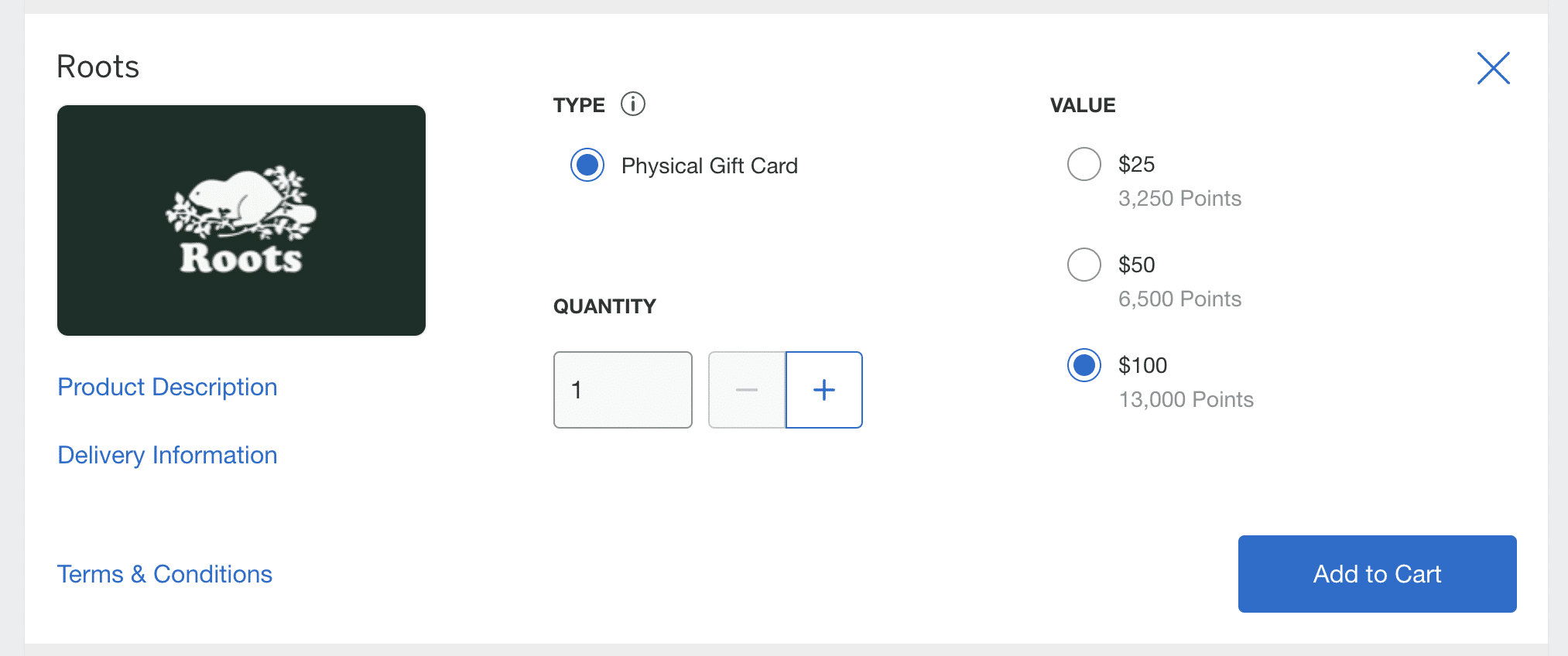Image resolution: width=1568 pixels, height=656 pixels.
Task: Select the Physical Gift Card radio button
Action: click(x=587, y=165)
